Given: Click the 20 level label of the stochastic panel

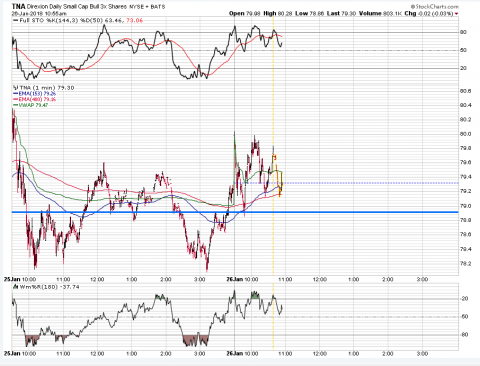Looking at the screenshot, I should (x=463, y=68).
